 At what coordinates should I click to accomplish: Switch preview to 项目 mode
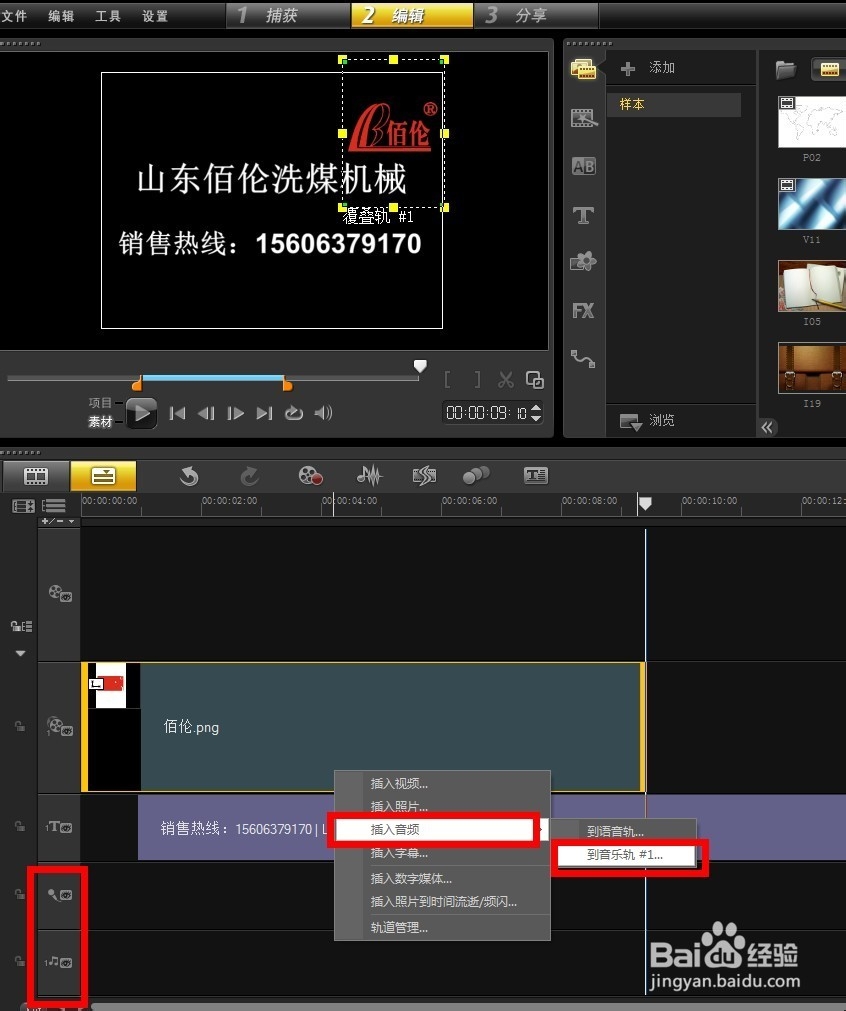tap(100, 403)
